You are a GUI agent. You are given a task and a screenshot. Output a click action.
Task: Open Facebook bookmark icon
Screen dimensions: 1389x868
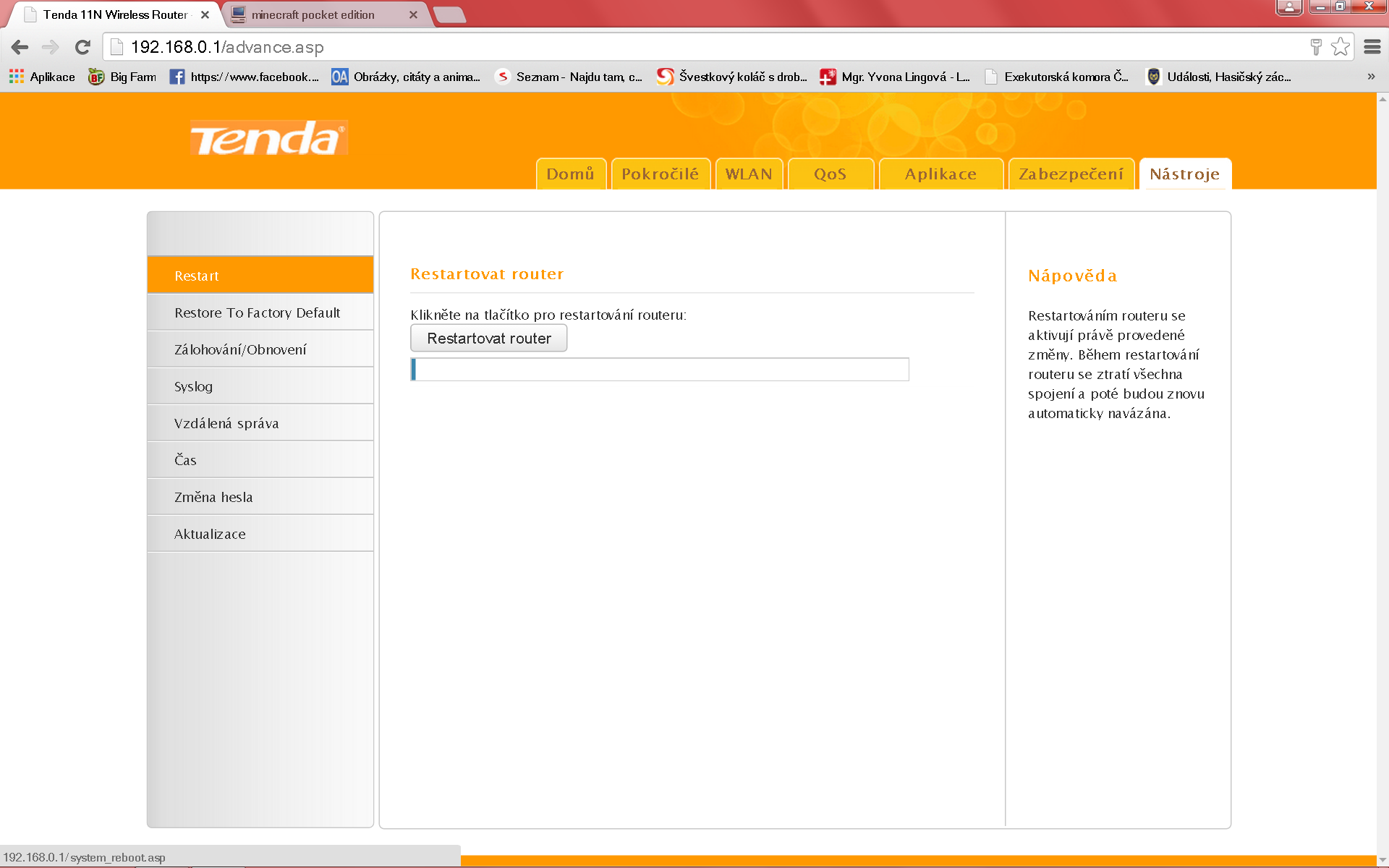177,77
